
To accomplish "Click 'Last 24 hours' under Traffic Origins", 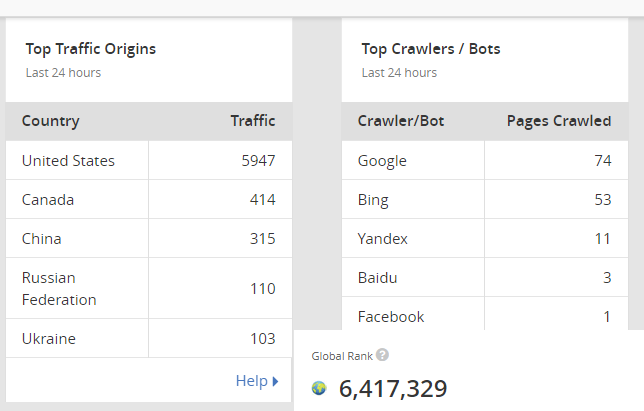I will pos(63,73).
